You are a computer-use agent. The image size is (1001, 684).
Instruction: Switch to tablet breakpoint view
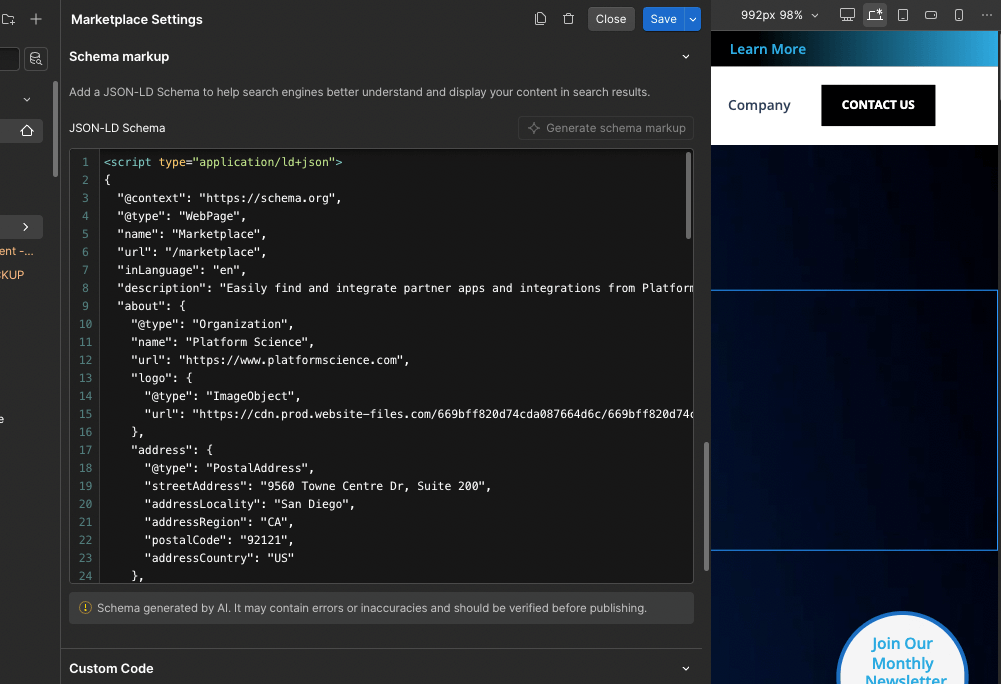(x=903, y=15)
